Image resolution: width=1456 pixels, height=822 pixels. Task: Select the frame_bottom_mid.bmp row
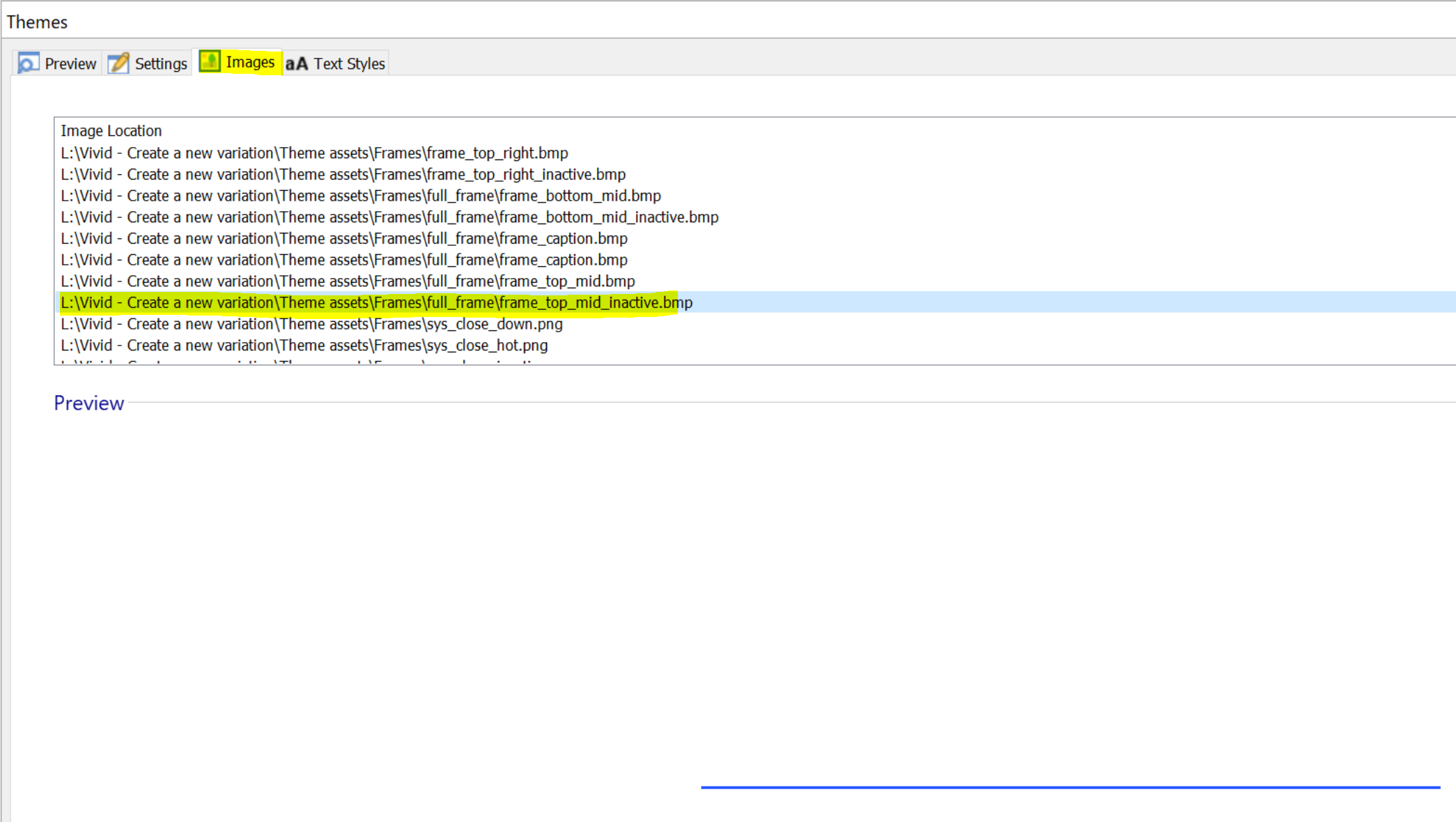[x=755, y=196]
